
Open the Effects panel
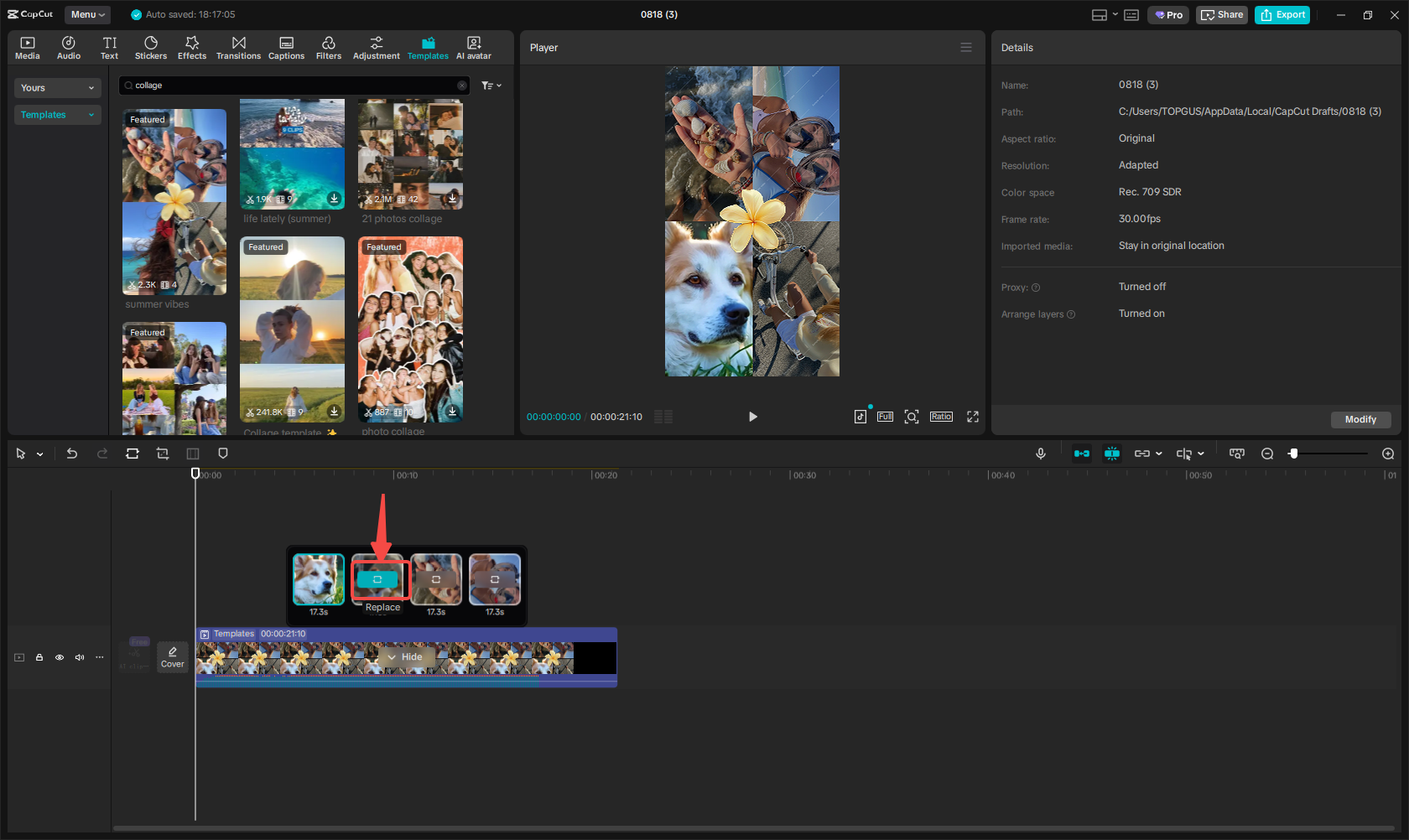coord(191,48)
